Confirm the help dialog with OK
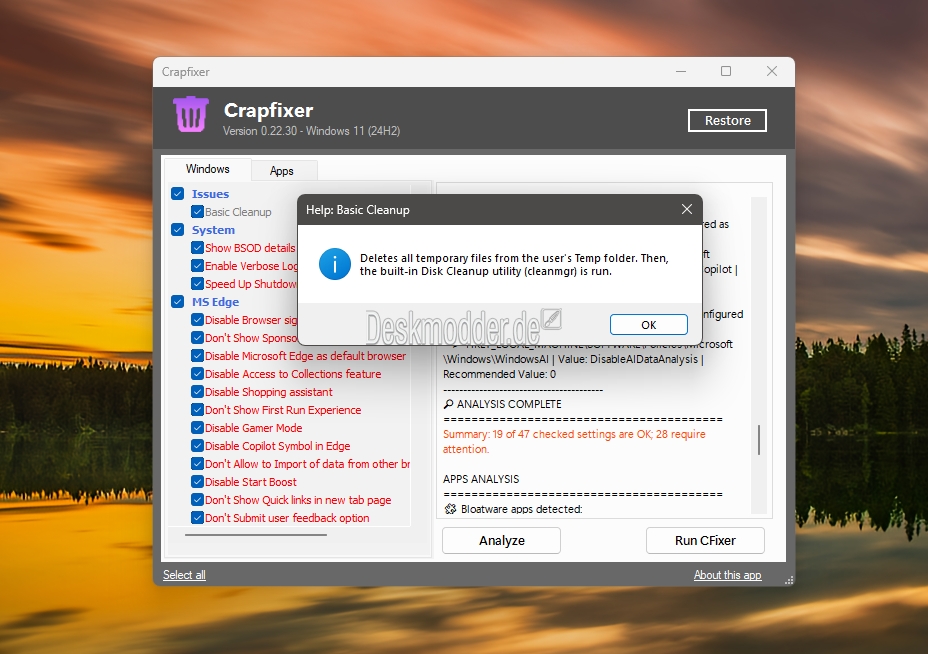Viewport: 928px width, 654px height. 649,325
